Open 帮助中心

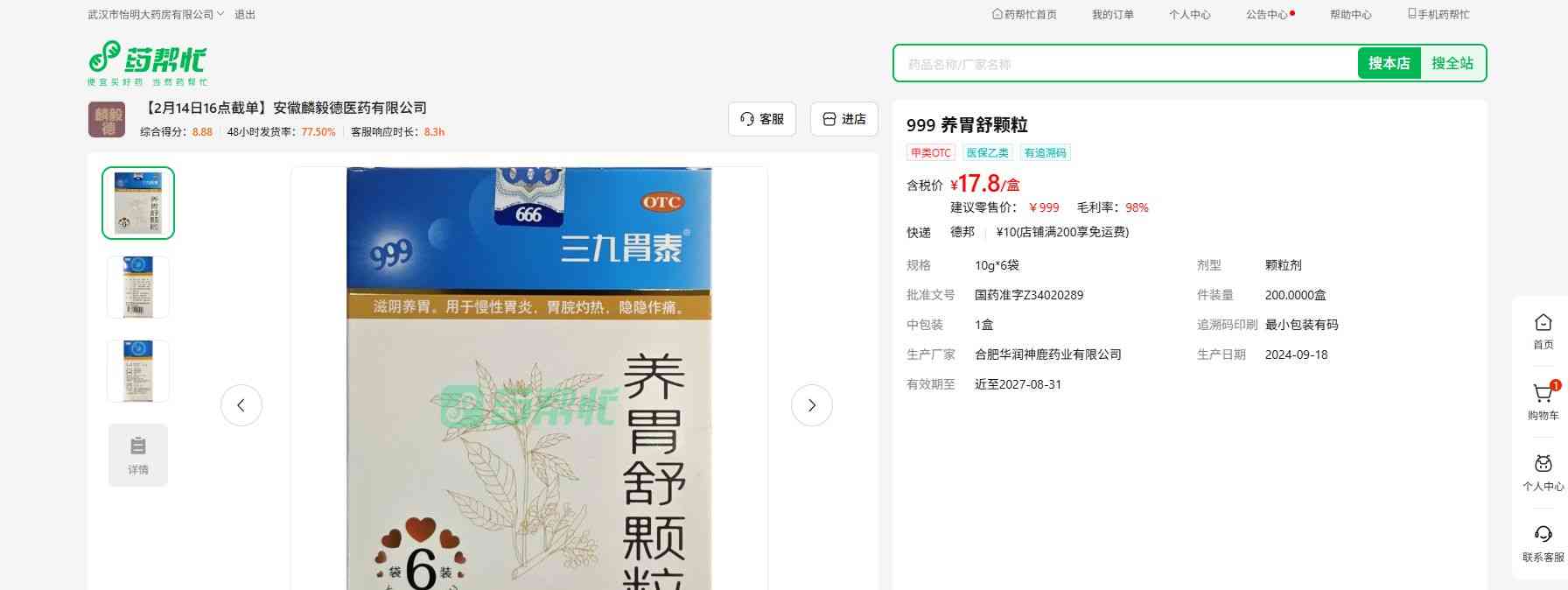click(1351, 15)
